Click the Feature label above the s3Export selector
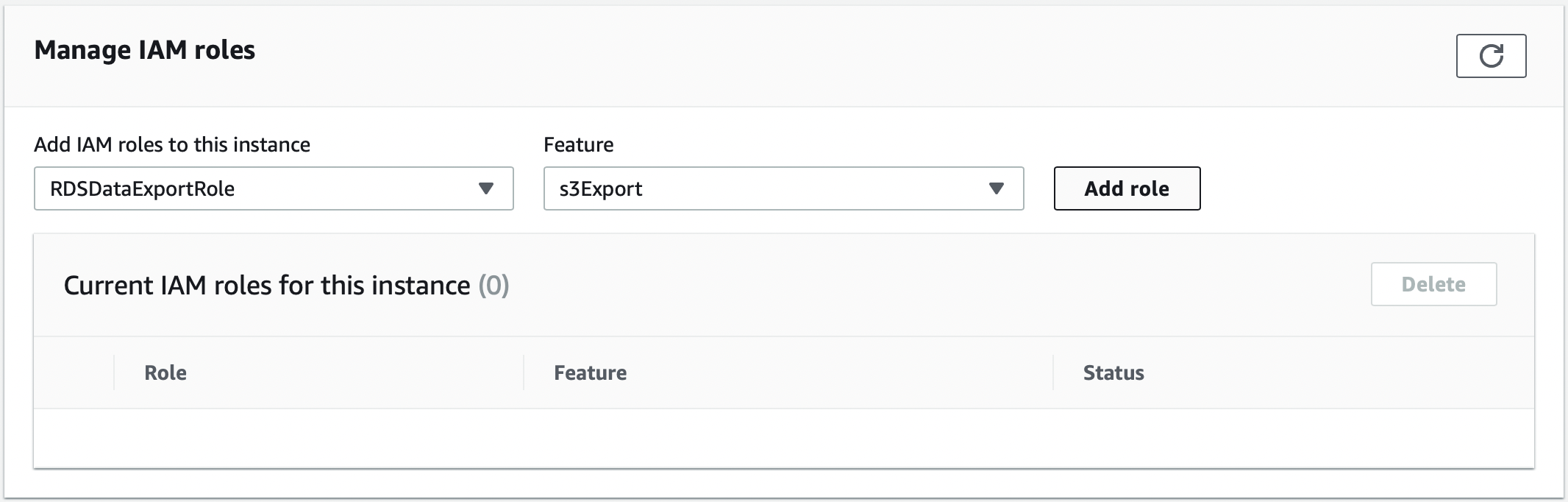 [x=578, y=144]
